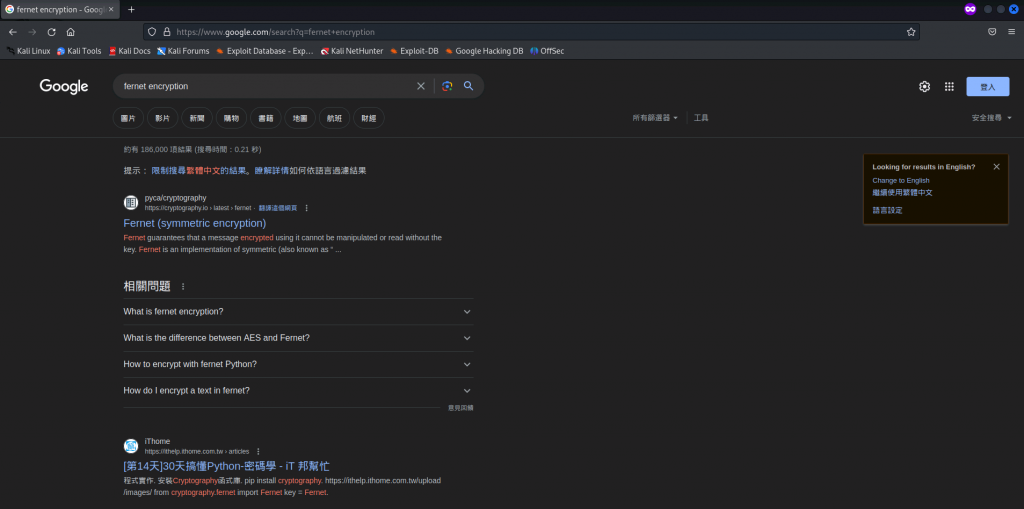Image resolution: width=1024 pixels, height=509 pixels.
Task: Open Google apps grid
Action: (949, 86)
